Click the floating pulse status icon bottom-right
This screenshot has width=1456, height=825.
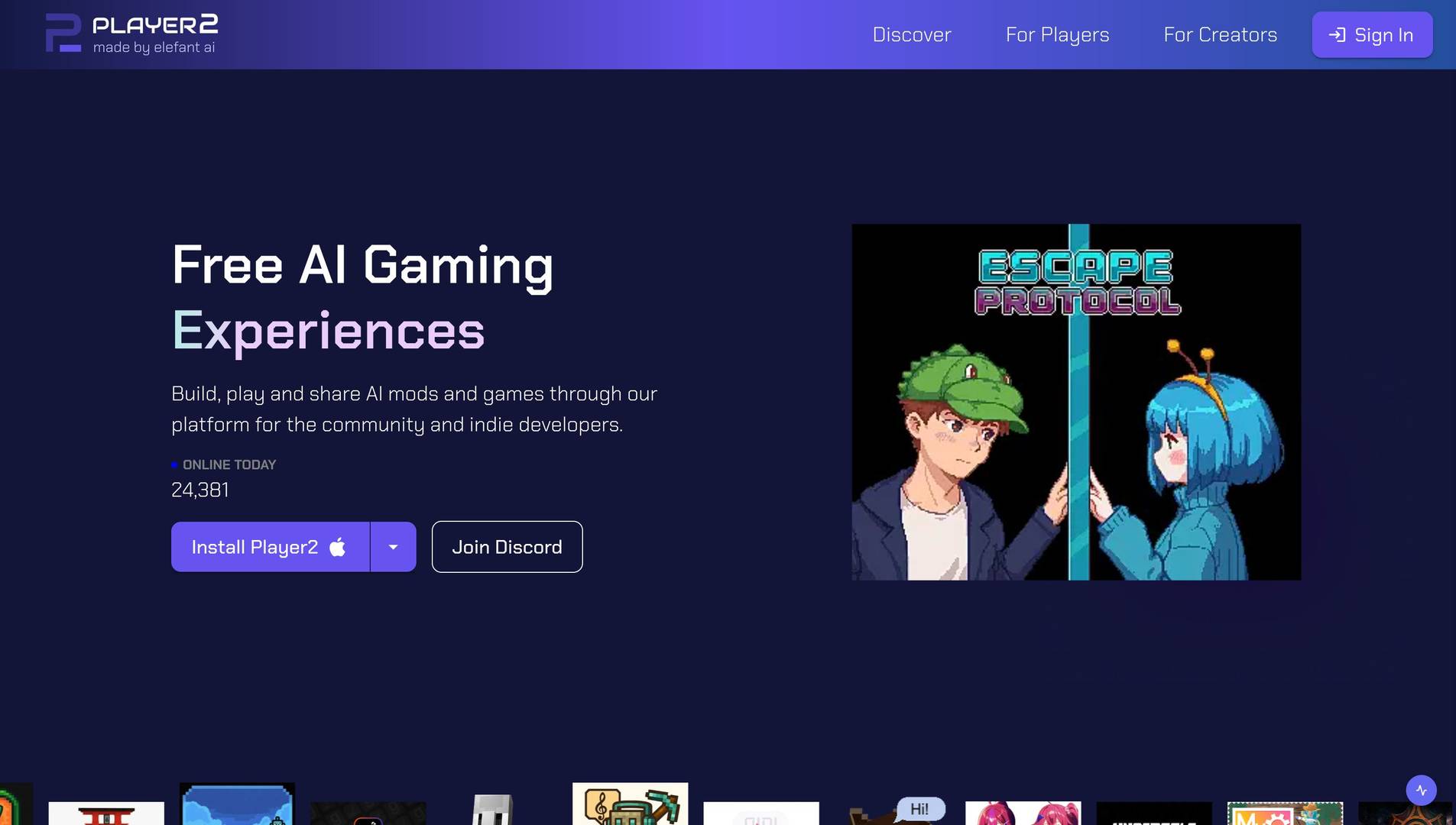pos(1420,790)
